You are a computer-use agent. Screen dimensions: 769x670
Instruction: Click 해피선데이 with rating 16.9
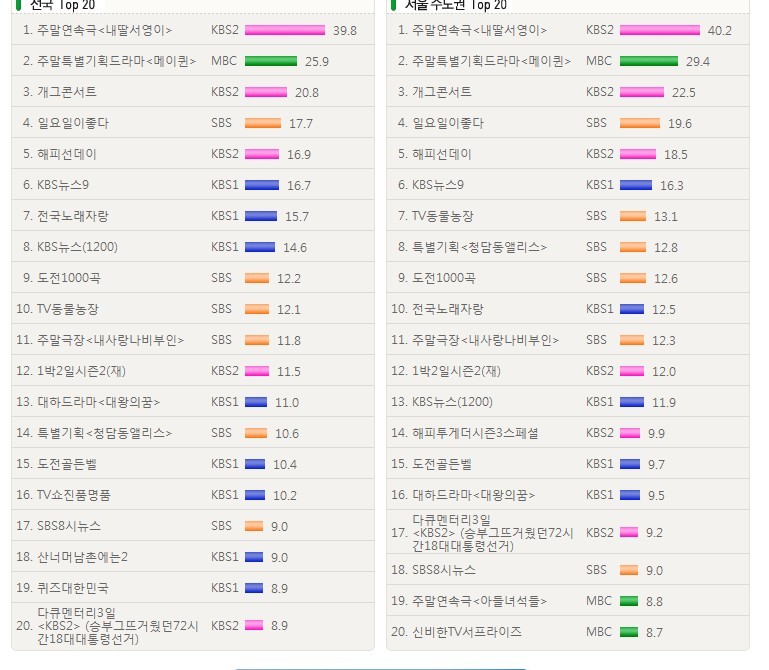[67, 154]
